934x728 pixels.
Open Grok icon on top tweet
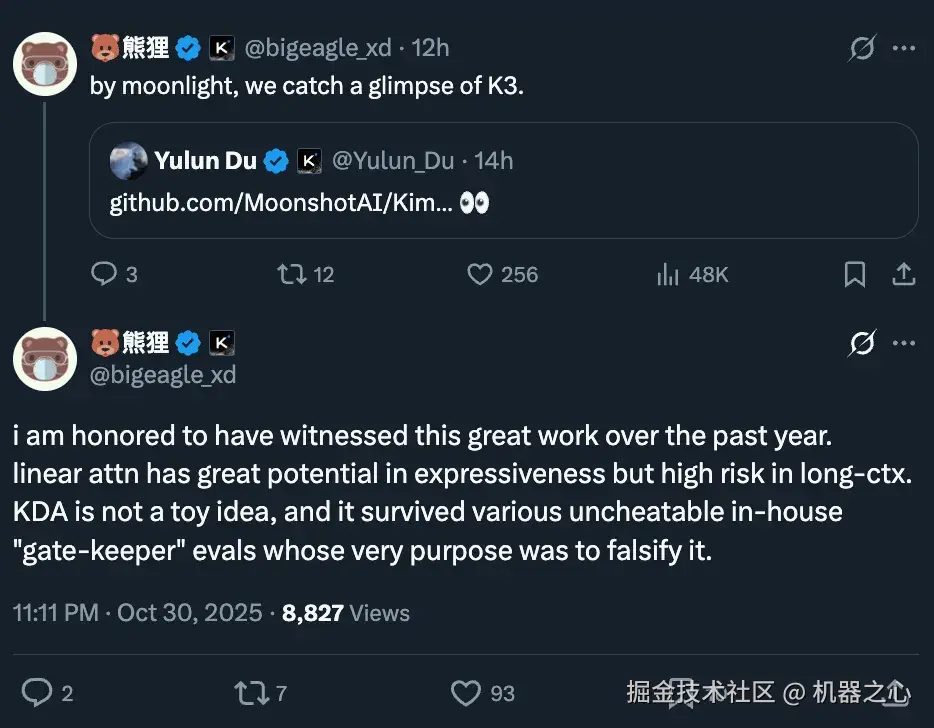pos(861,48)
